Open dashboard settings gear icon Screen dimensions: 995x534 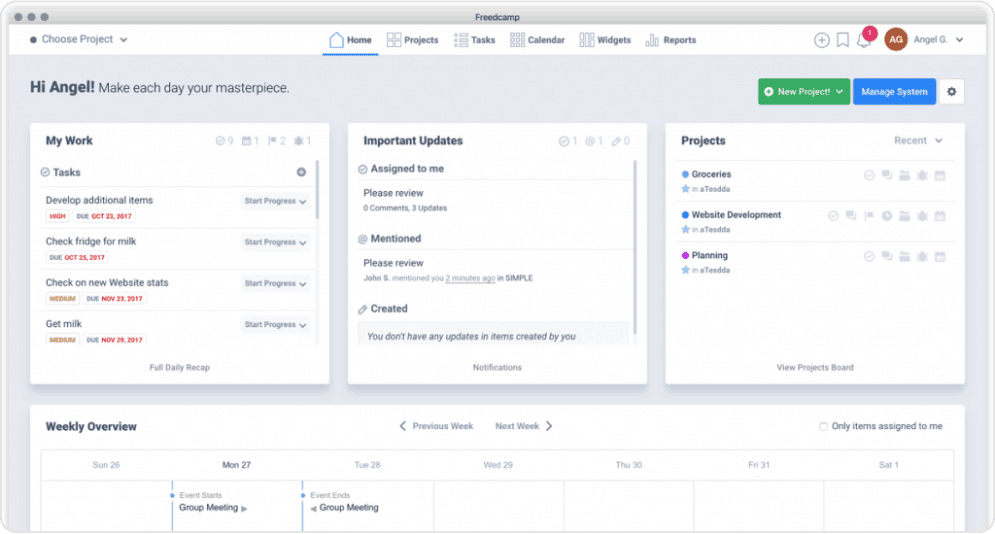click(x=951, y=92)
